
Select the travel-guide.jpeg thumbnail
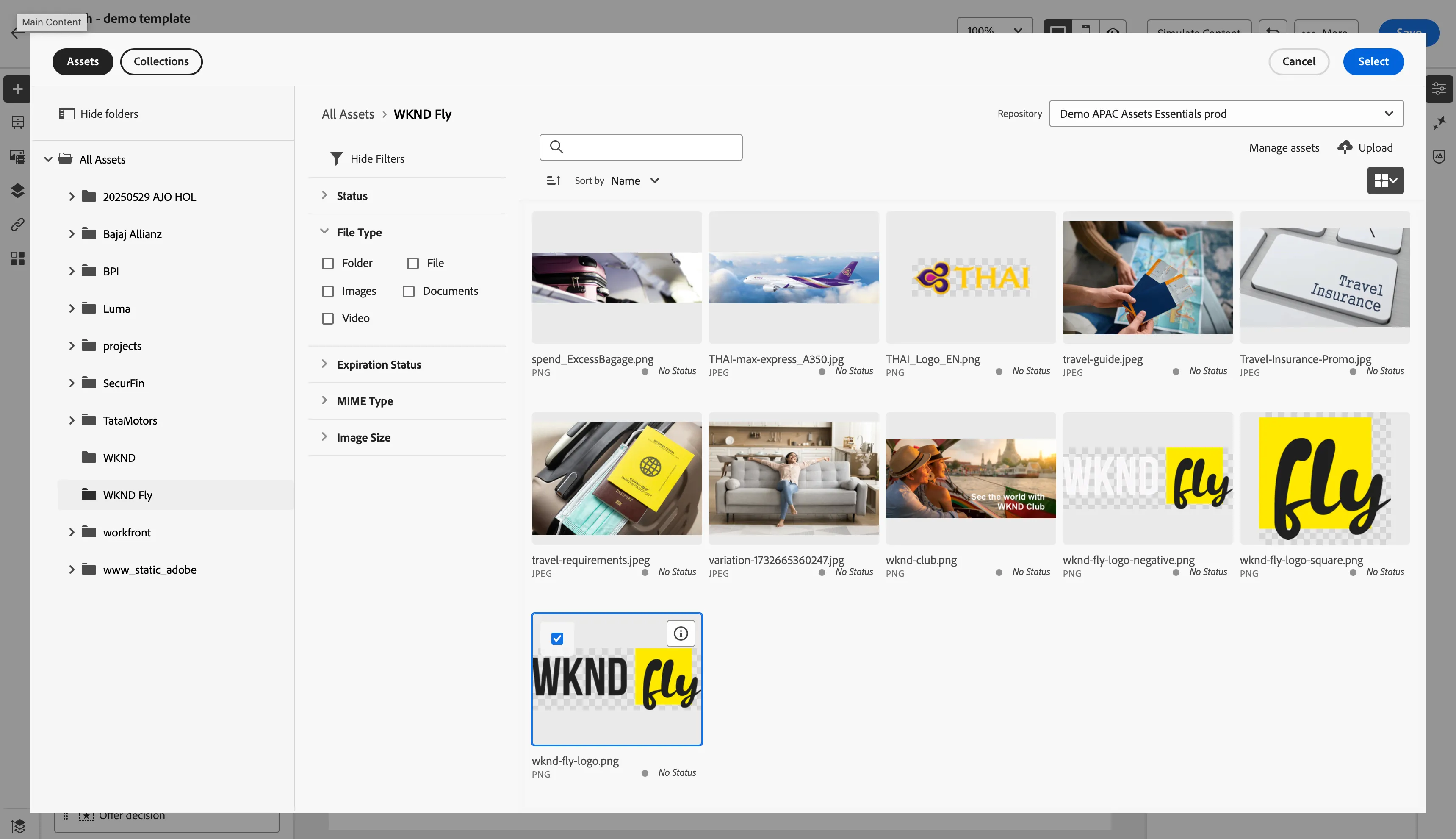(1147, 277)
